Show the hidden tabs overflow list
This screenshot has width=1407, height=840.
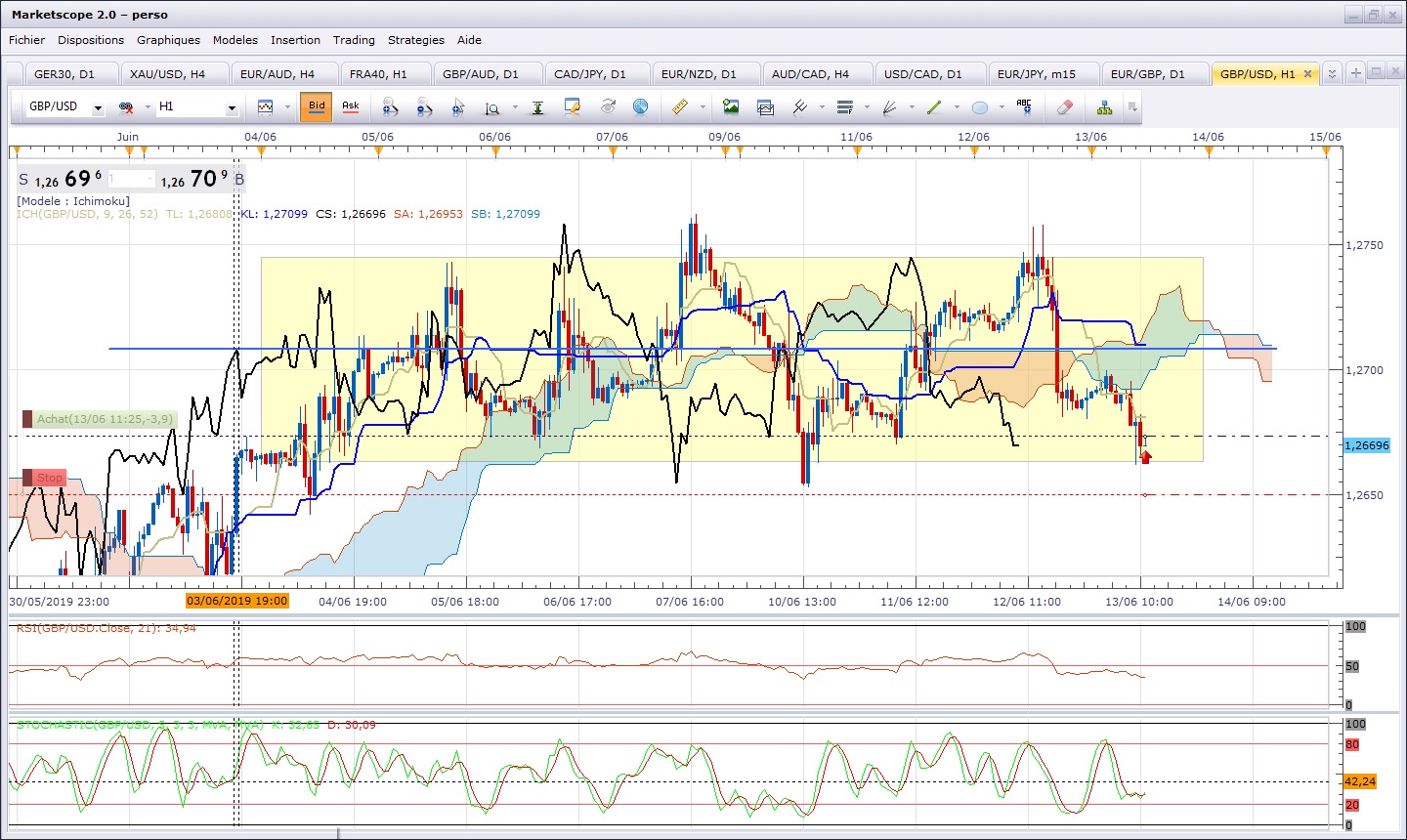1331,73
